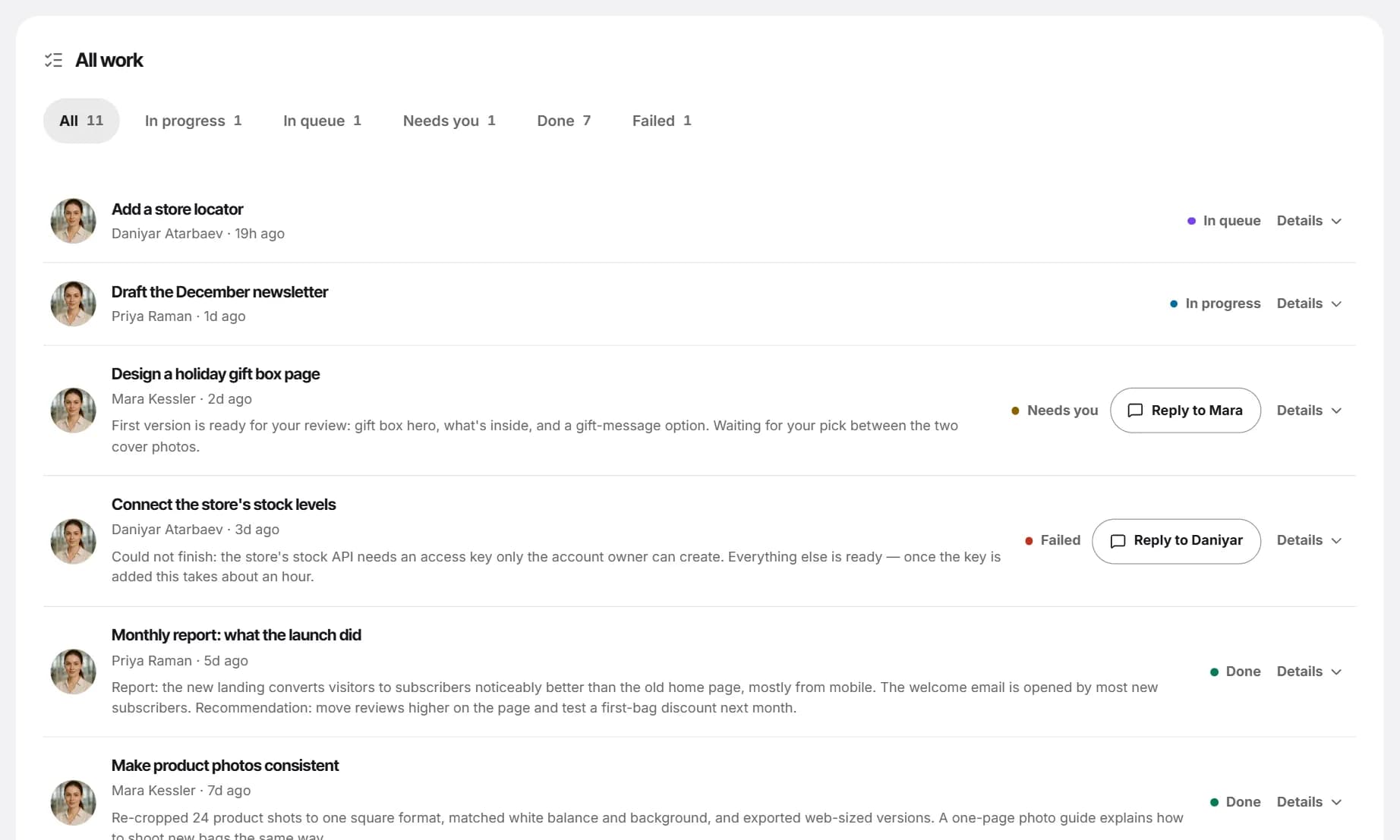Expand Details for Design a holiday gift box page
Image resolution: width=1400 pixels, height=840 pixels.
(1309, 411)
